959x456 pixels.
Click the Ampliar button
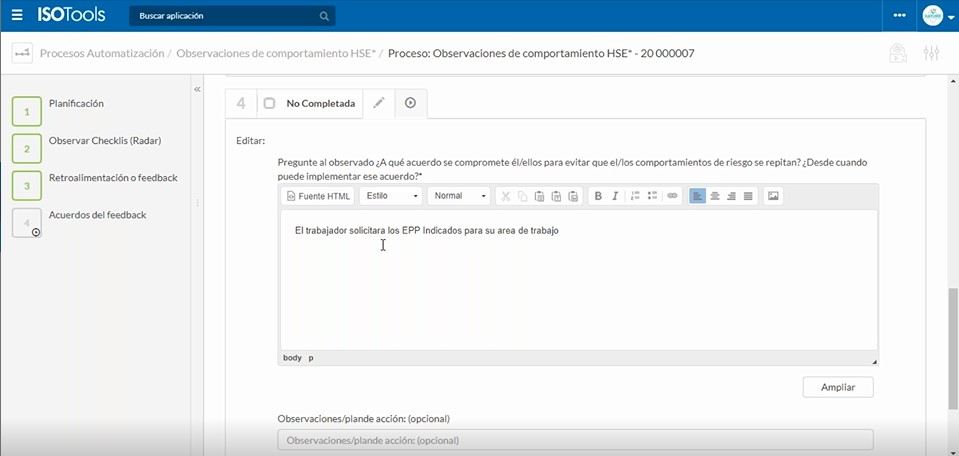point(837,387)
